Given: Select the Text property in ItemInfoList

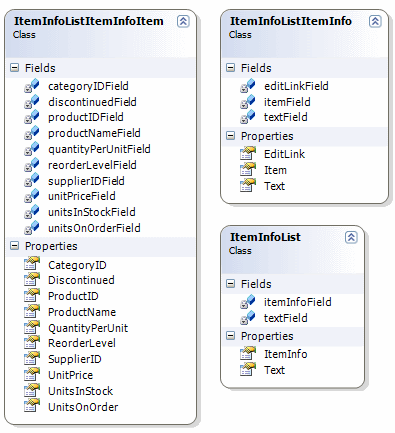Looking at the screenshot, I should 274,370.
